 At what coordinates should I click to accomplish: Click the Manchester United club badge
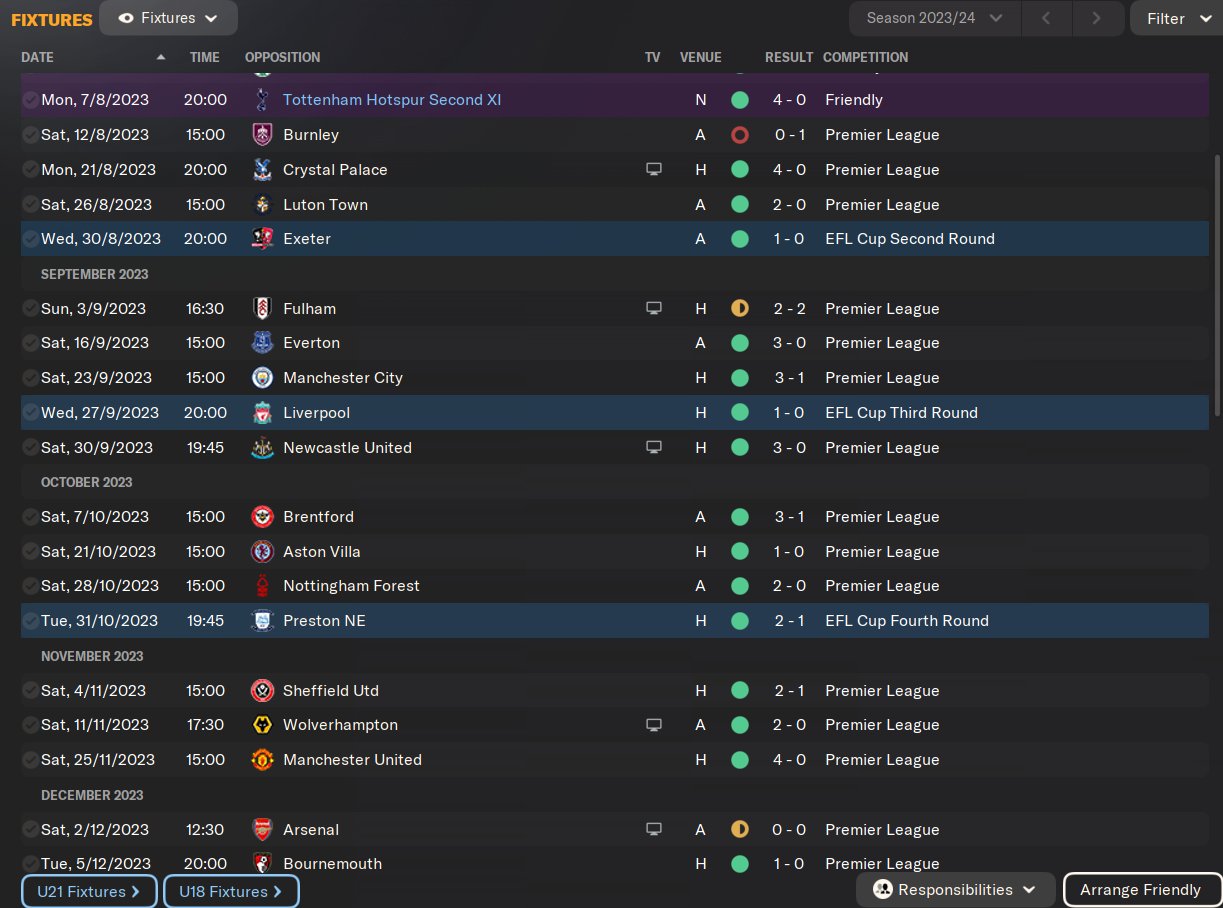click(262, 760)
